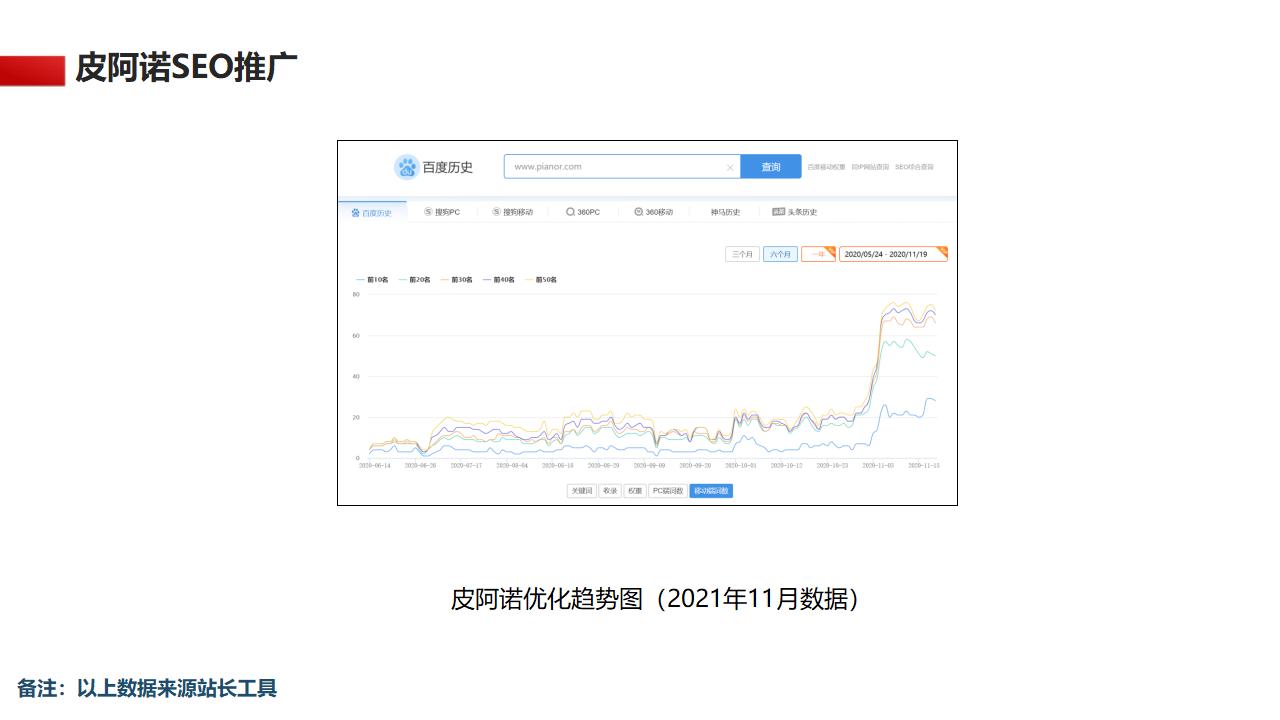Open the 2020/05/24 - 2020/11/19 date picker

pos(893,254)
